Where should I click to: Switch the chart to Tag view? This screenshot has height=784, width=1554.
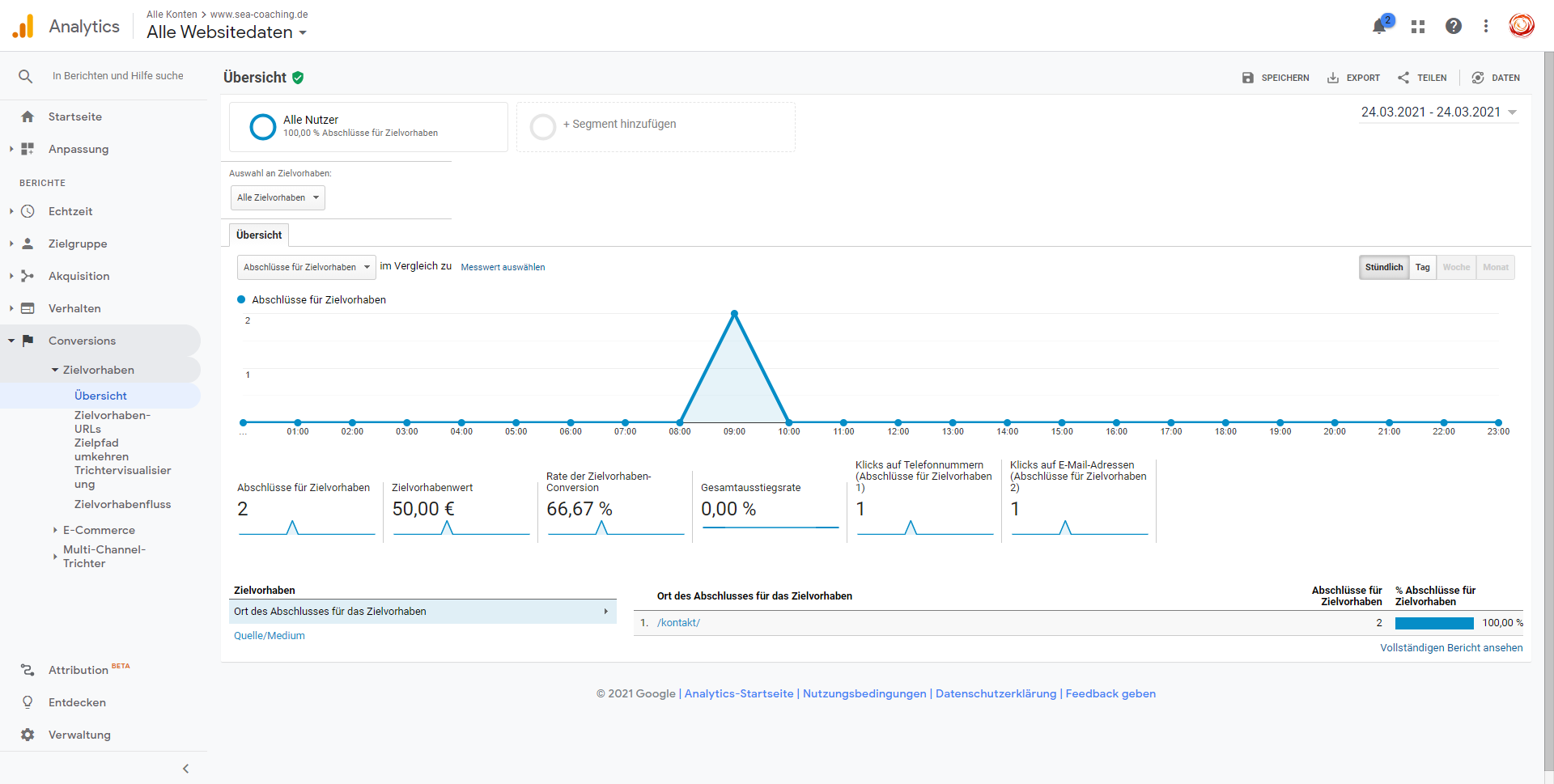(1422, 267)
